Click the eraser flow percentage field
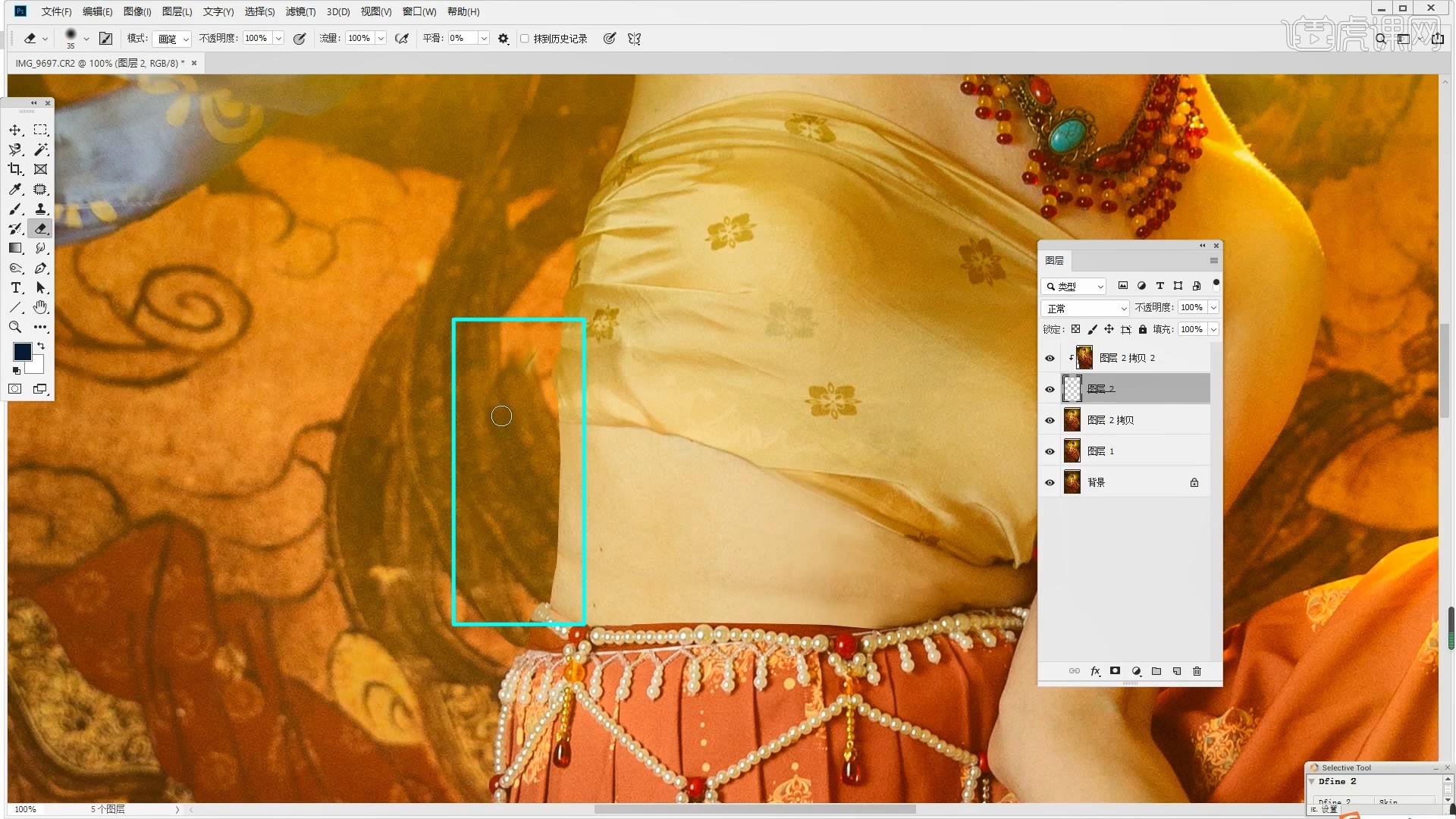This screenshot has height=819, width=1456. click(x=359, y=39)
